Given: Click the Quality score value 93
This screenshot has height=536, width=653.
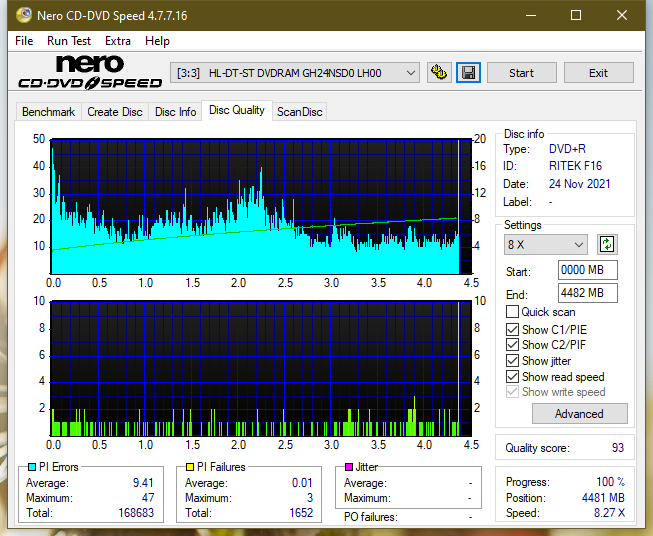Looking at the screenshot, I should pos(618,448).
